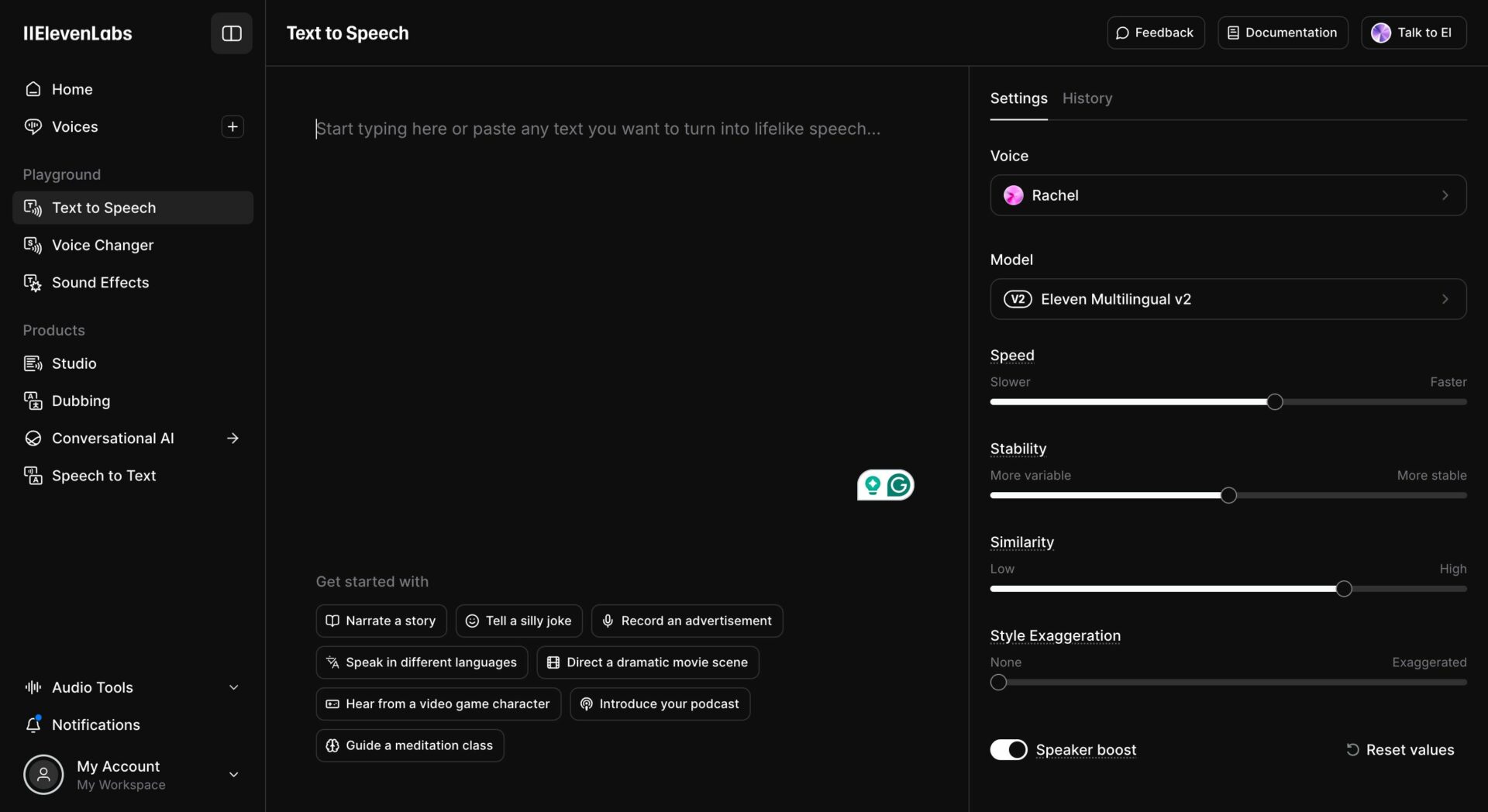Click the My Account avatar icon
Screen dimensions: 1488x812
click(43, 775)
